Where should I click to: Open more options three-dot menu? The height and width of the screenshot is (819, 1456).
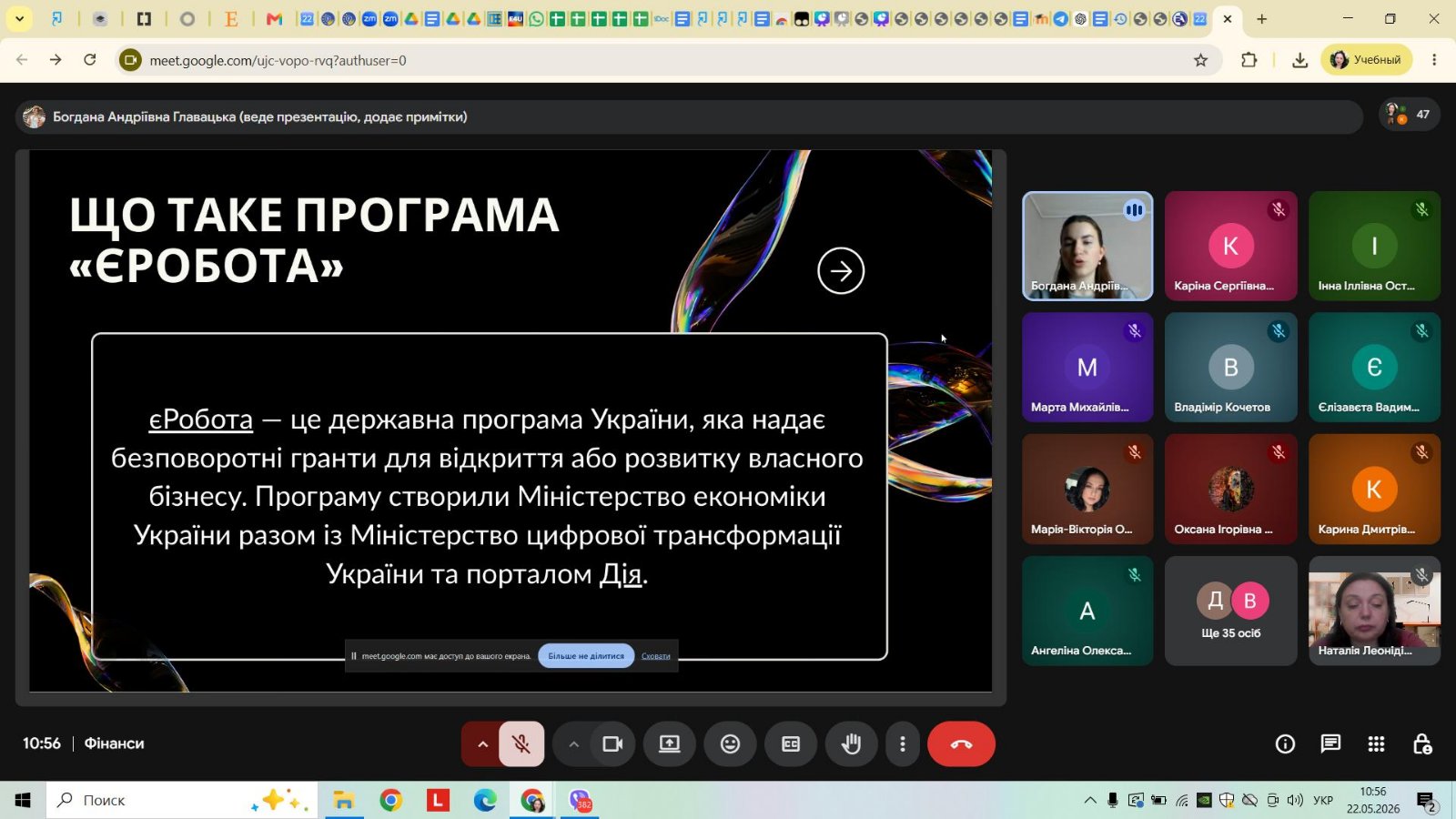click(x=903, y=744)
